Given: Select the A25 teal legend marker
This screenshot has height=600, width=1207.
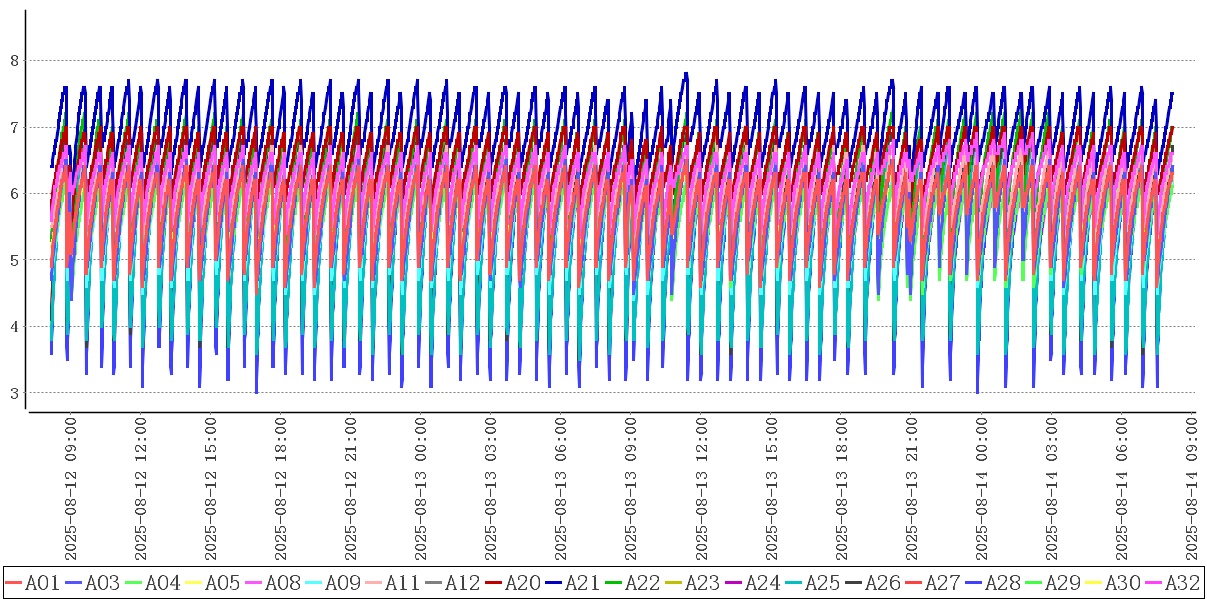Looking at the screenshot, I should pyautogui.click(x=793, y=582).
